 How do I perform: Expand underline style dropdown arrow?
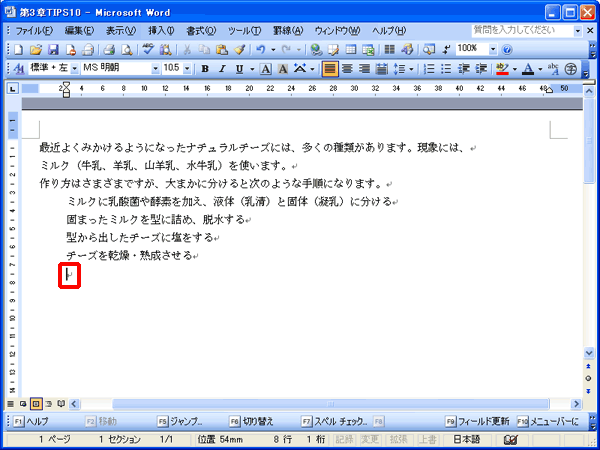point(252,69)
